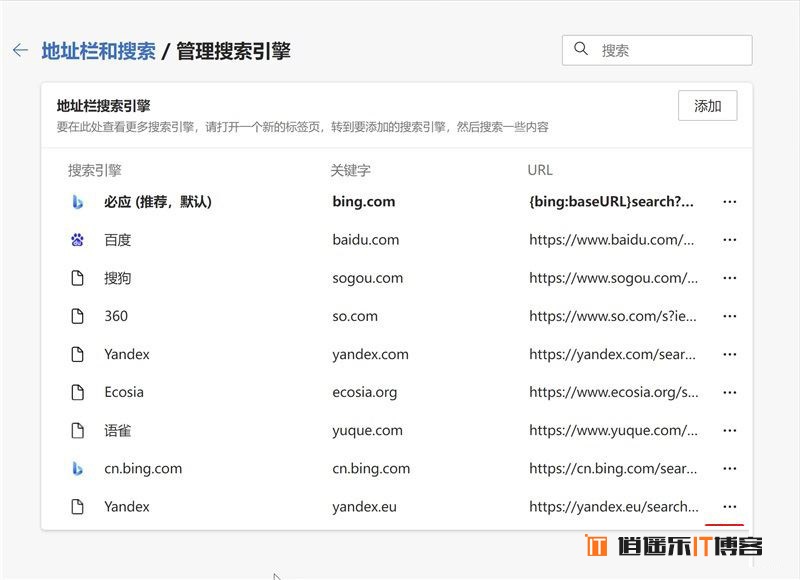Select the 搜索引擎 column header

[95, 170]
